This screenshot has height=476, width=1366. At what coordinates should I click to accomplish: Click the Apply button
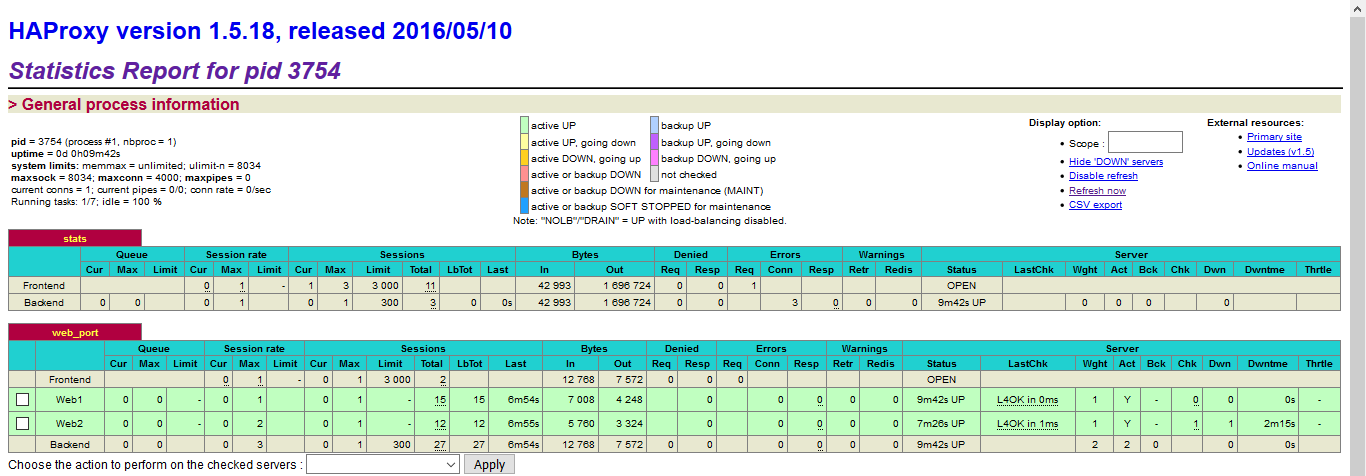click(489, 465)
